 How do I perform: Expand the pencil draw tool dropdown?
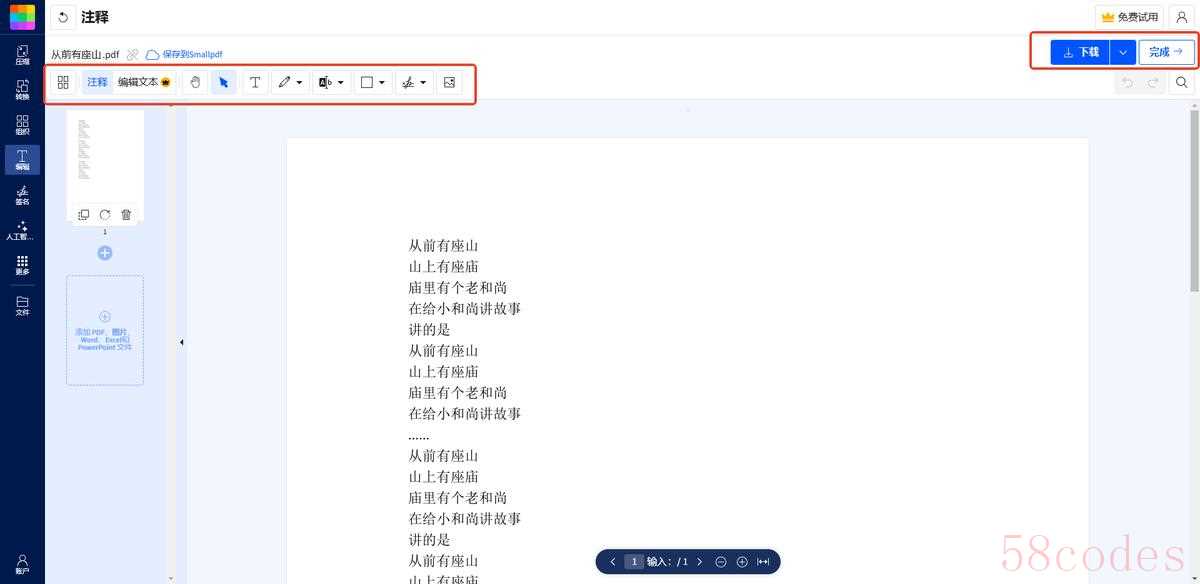point(299,83)
